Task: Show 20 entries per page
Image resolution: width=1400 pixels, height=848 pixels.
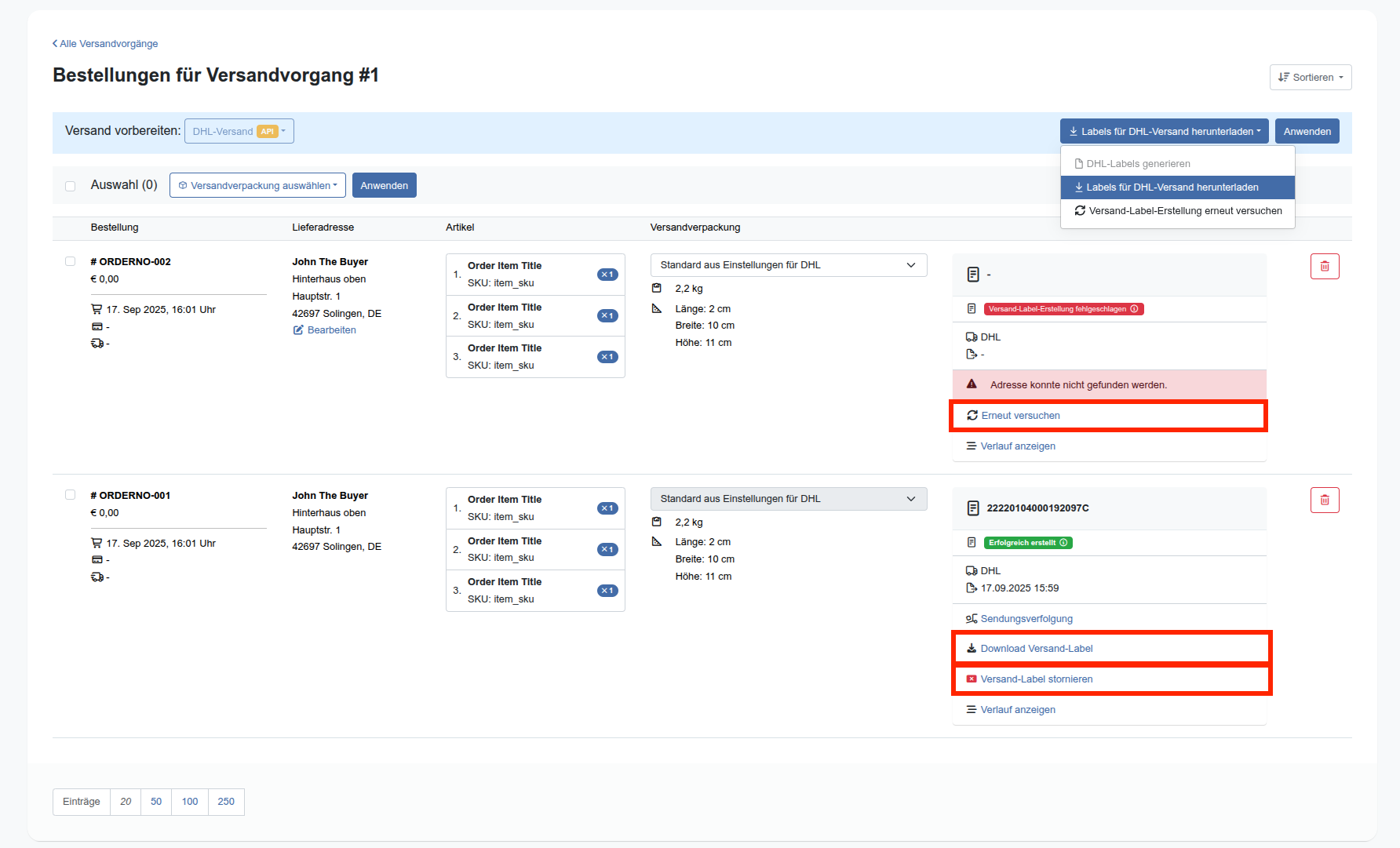Action: click(x=126, y=802)
